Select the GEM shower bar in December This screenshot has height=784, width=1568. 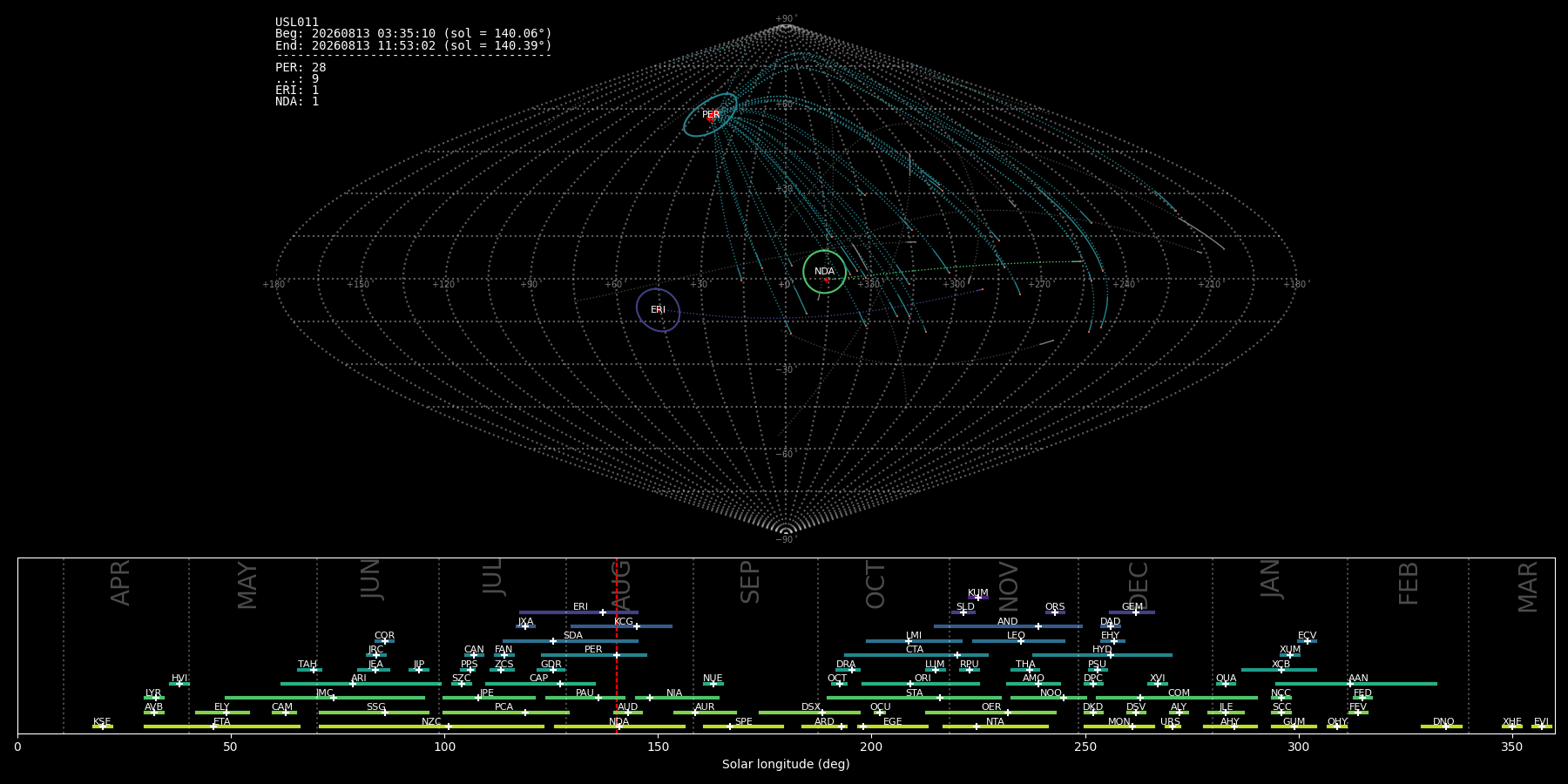coord(1132,612)
